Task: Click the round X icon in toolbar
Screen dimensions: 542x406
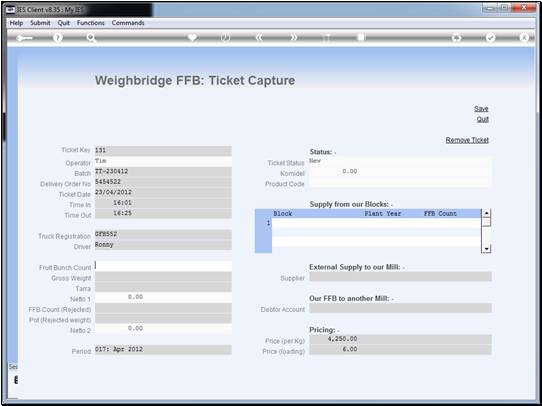Action: pos(524,38)
